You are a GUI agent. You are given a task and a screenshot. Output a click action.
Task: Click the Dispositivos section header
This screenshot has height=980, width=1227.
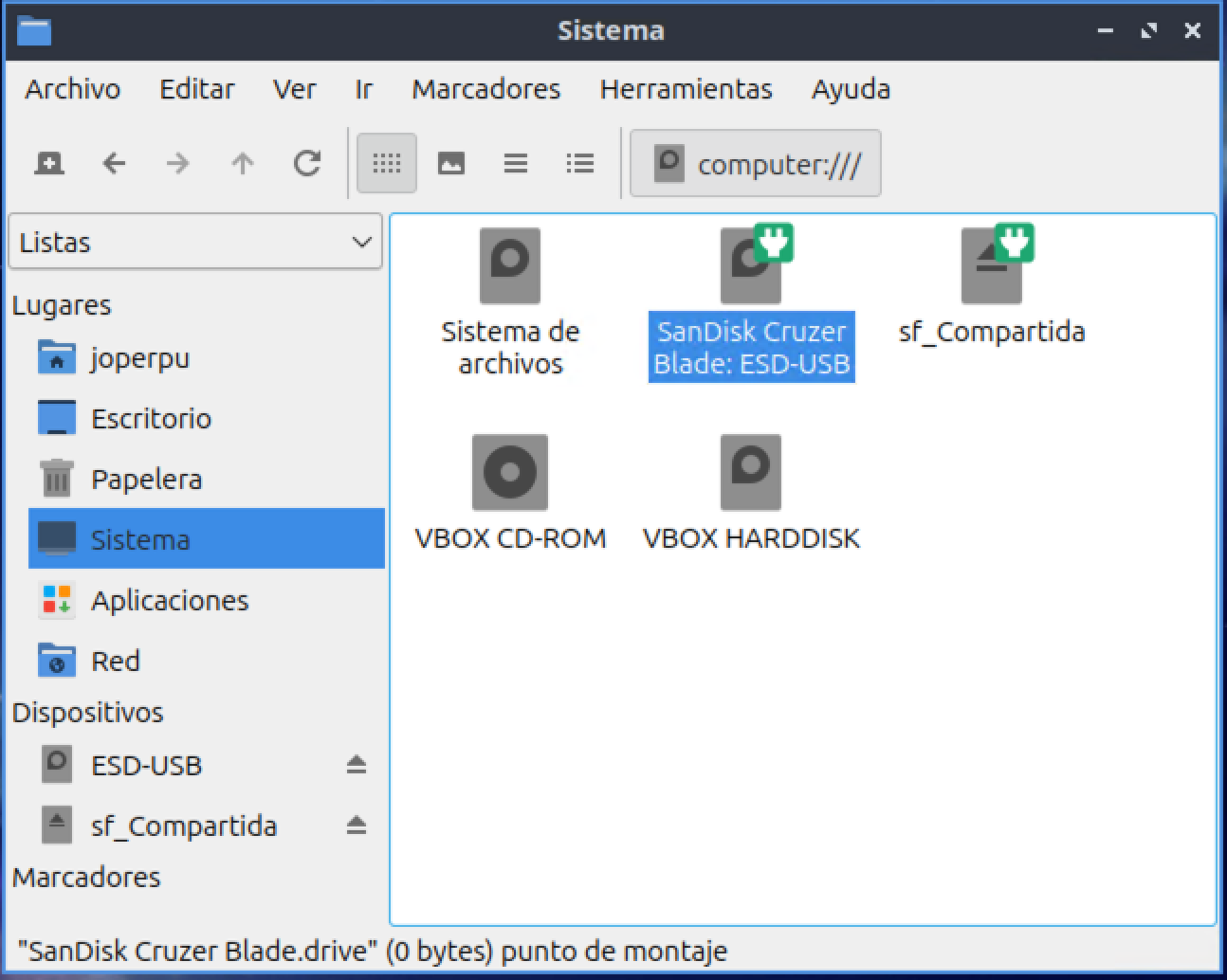pyautogui.click(x=88, y=713)
